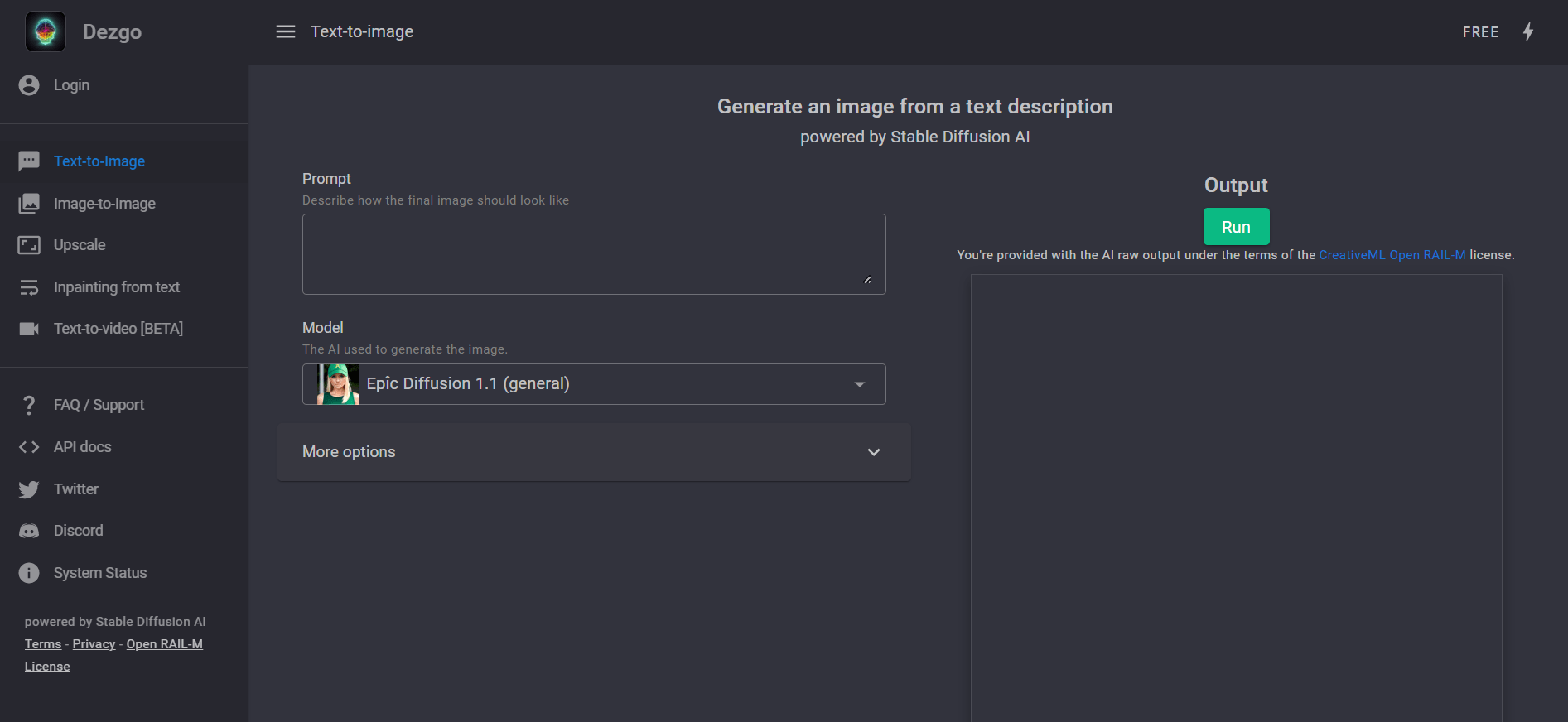This screenshot has width=1568, height=722.
Task: Click the Discord logo icon
Action: (29, 531)
